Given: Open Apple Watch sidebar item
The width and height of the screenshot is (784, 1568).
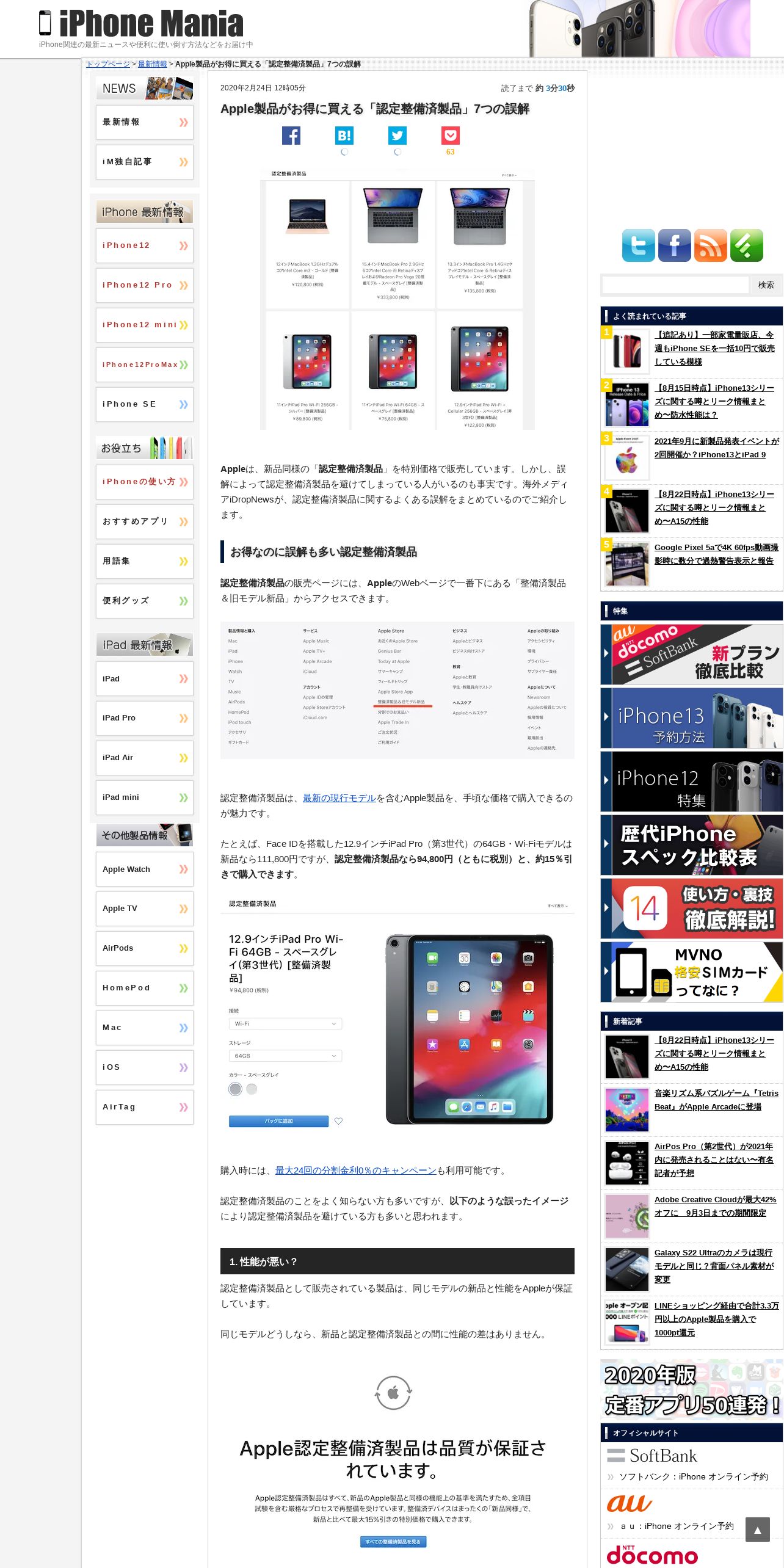Looking at the screenshot, I should point(145,869).
